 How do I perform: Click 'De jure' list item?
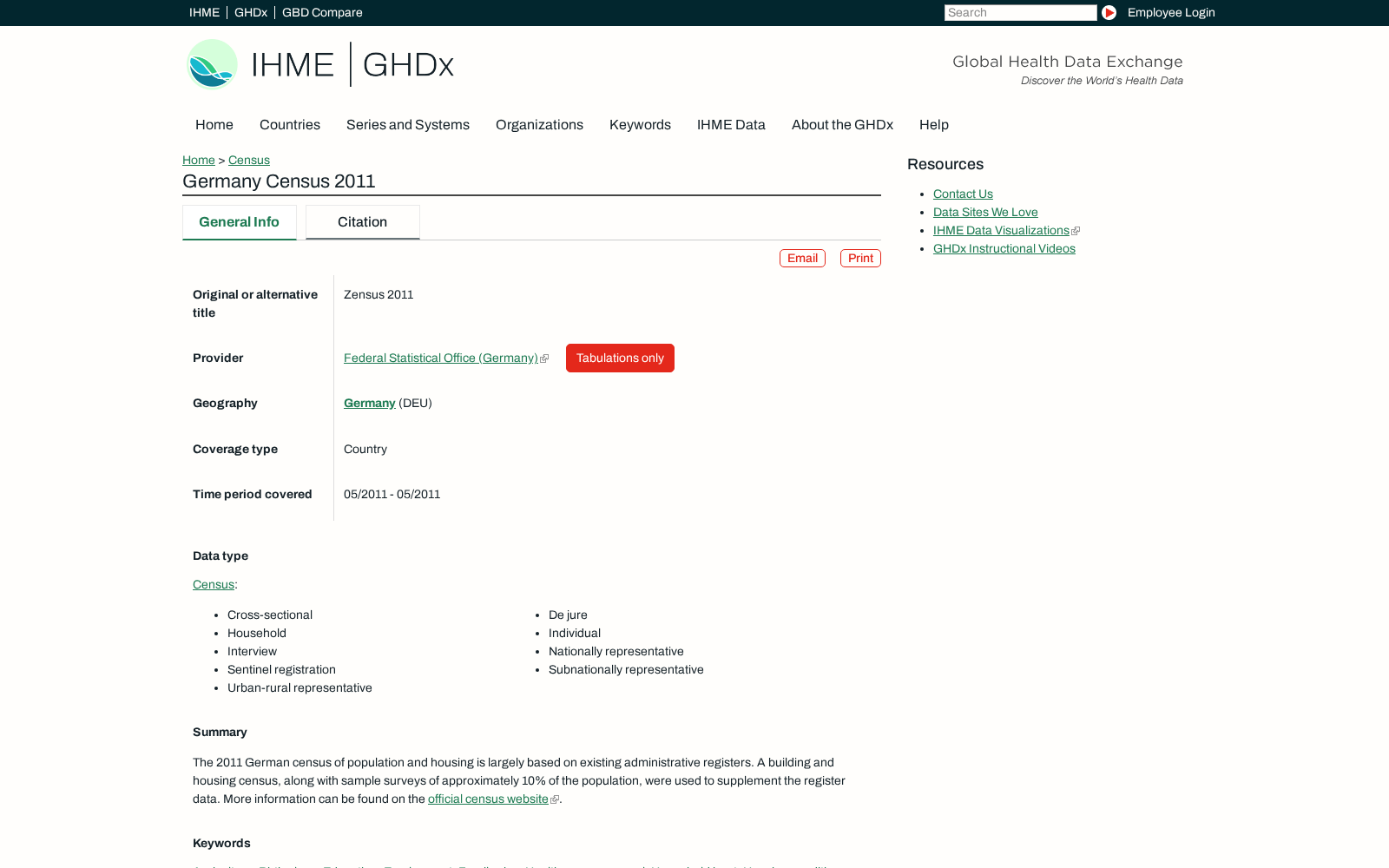click(568, 615)
